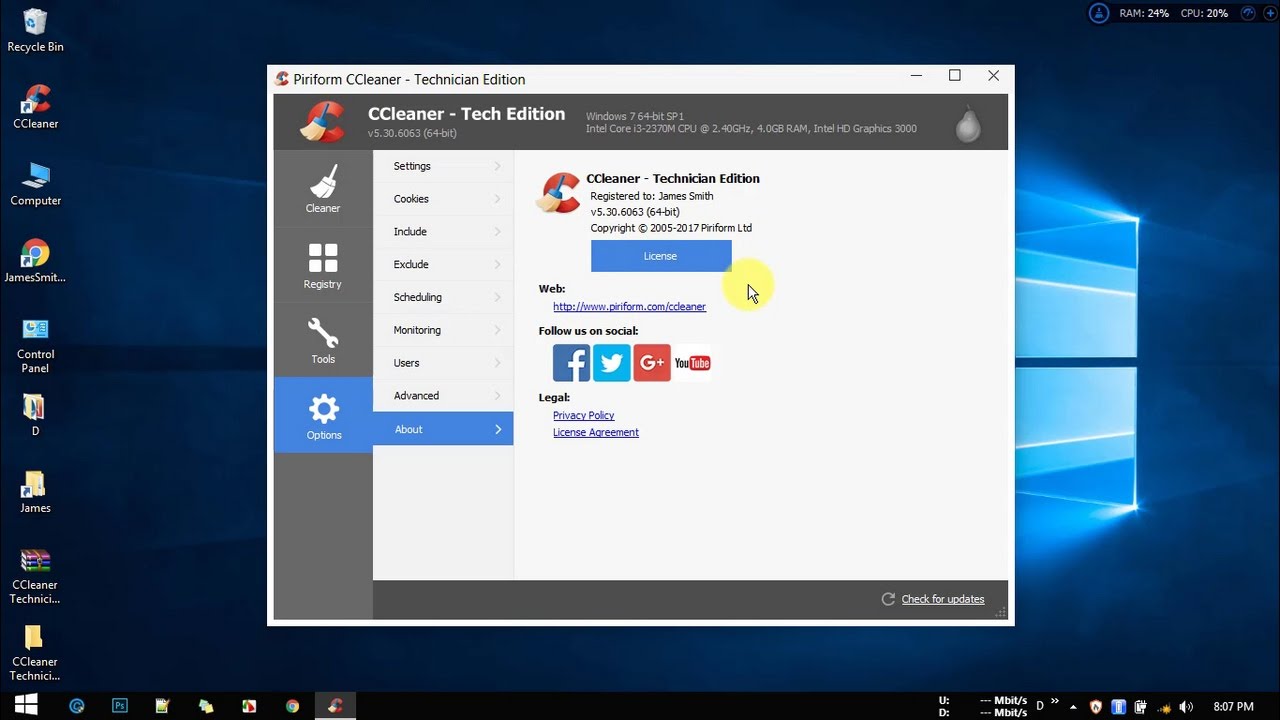The width and height of the screenshot is (1280, 720).
Task: Open the Exclude options page
Action: coord(443,264)
